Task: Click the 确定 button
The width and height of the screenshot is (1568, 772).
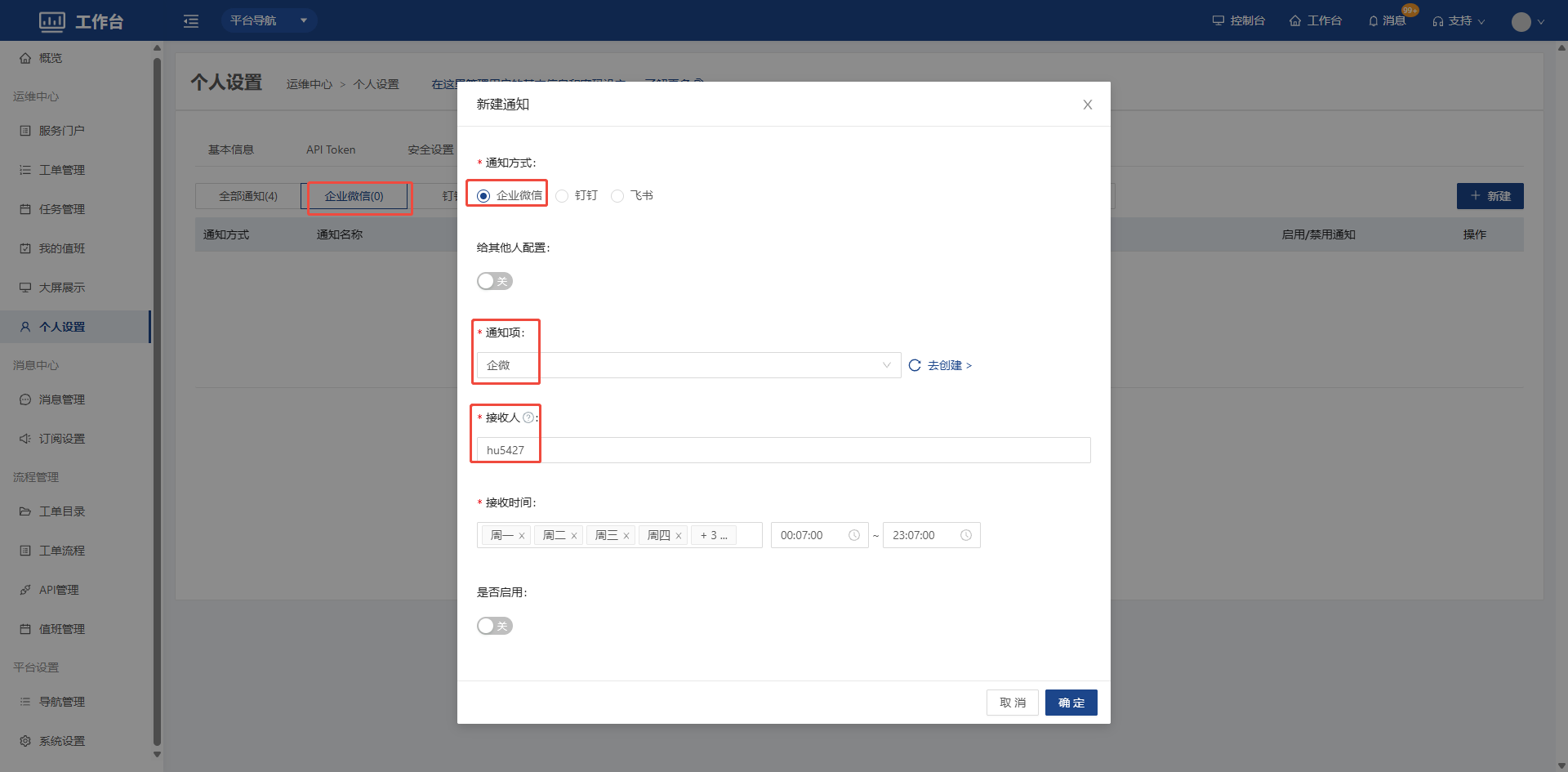Action: point(1071,703)
